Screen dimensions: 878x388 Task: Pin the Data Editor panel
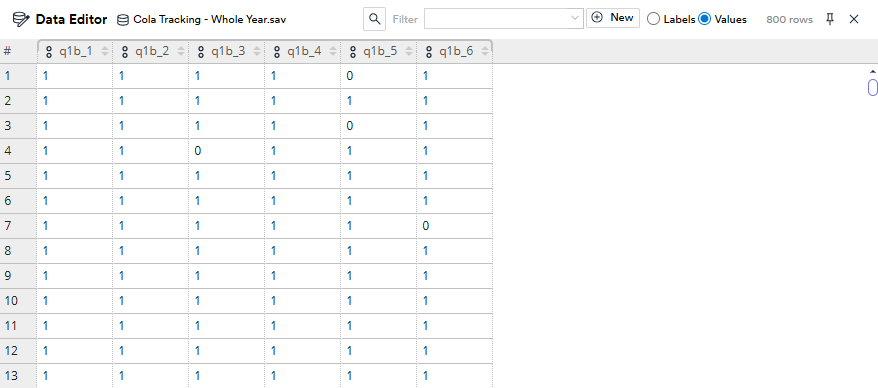click(x=830, y=19)
